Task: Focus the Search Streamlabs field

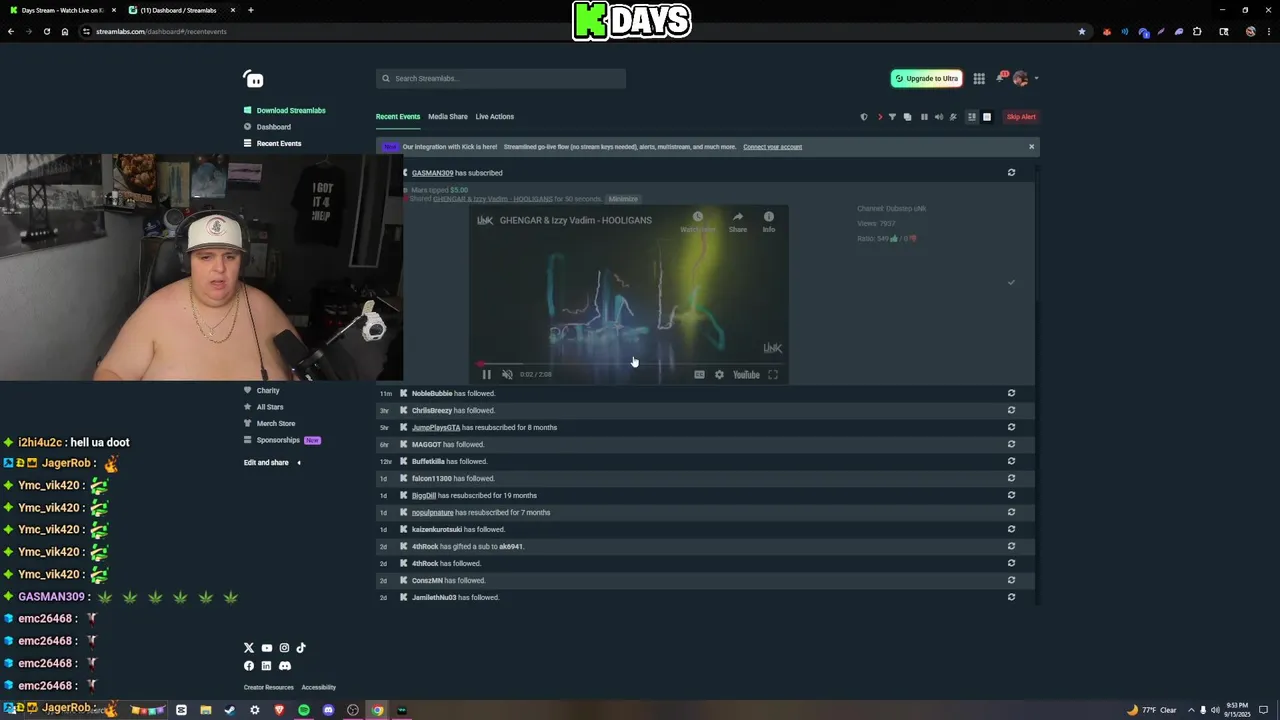Action: tap(501, 79)
